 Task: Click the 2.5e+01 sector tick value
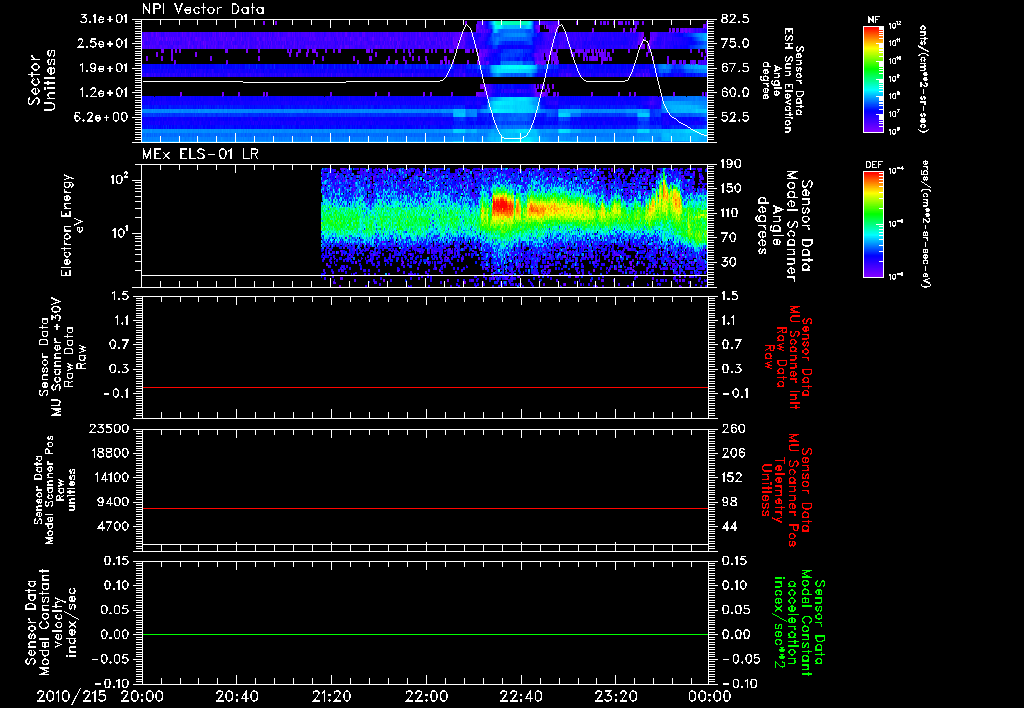105,43
